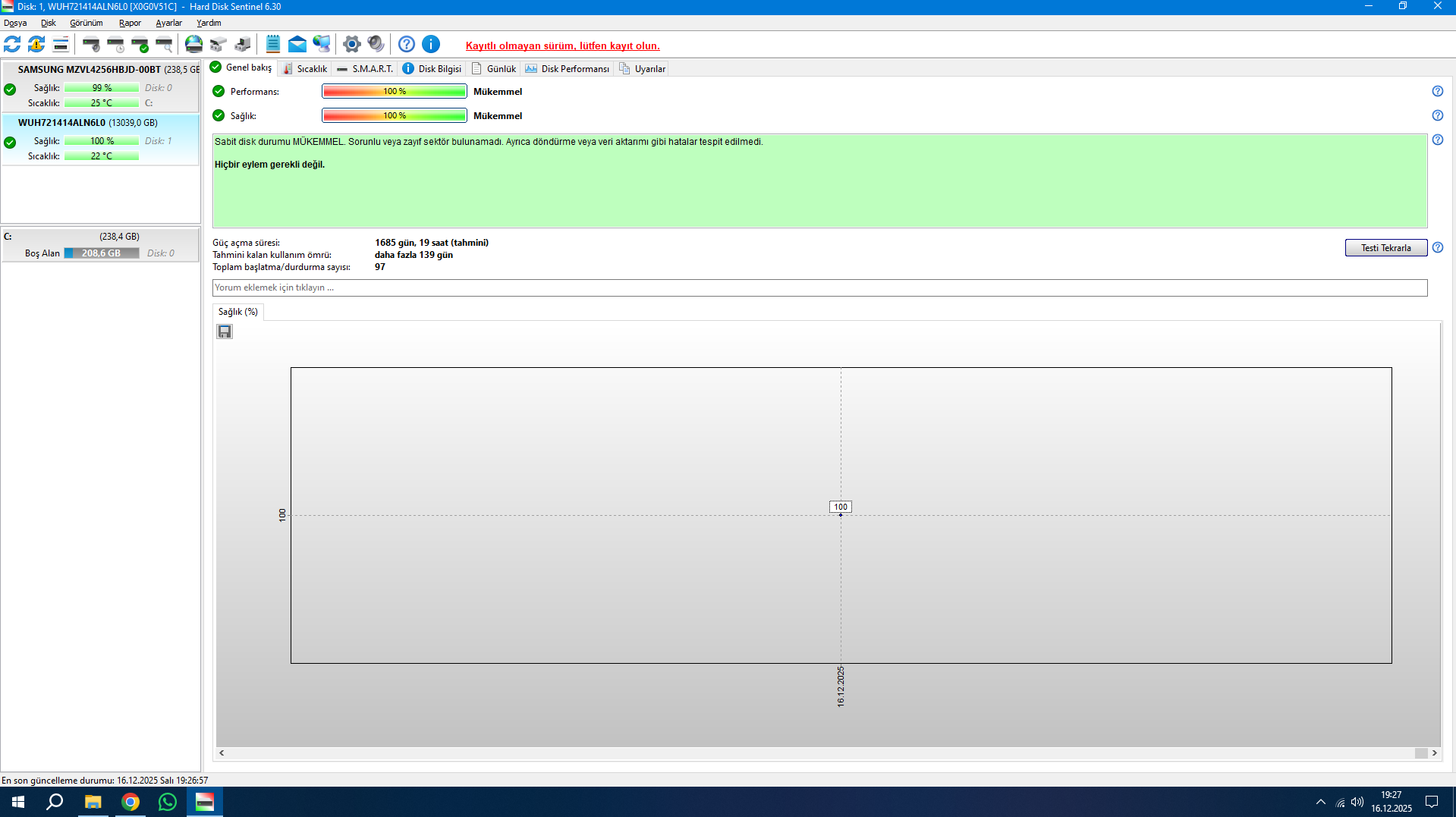Click the WUH721414ALN6L0 22 °C temperature value
1456x817 pixels.
pos(102,156)
